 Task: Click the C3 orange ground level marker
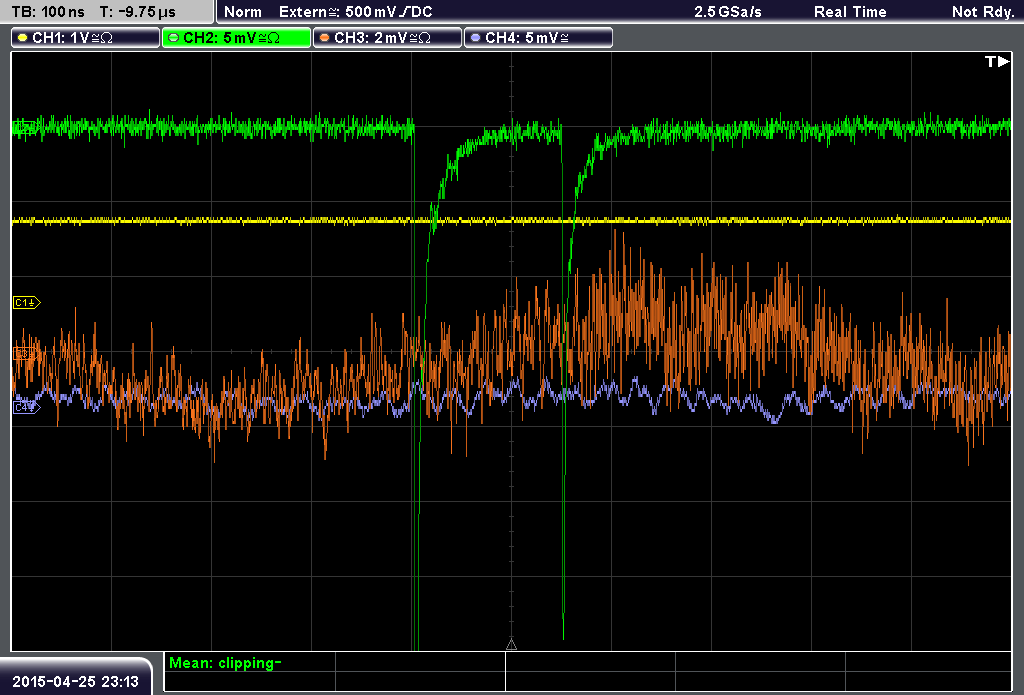pyautogui.click(x=26, y=354)
